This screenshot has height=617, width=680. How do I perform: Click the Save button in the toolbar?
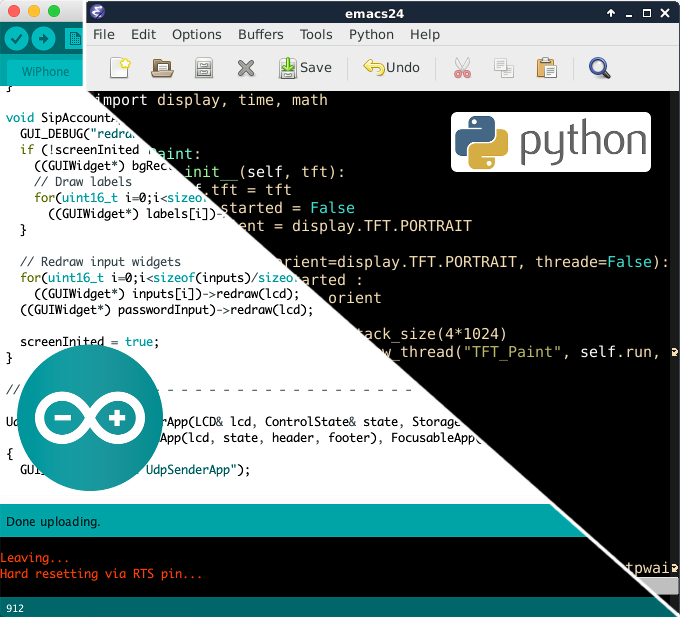305,68
